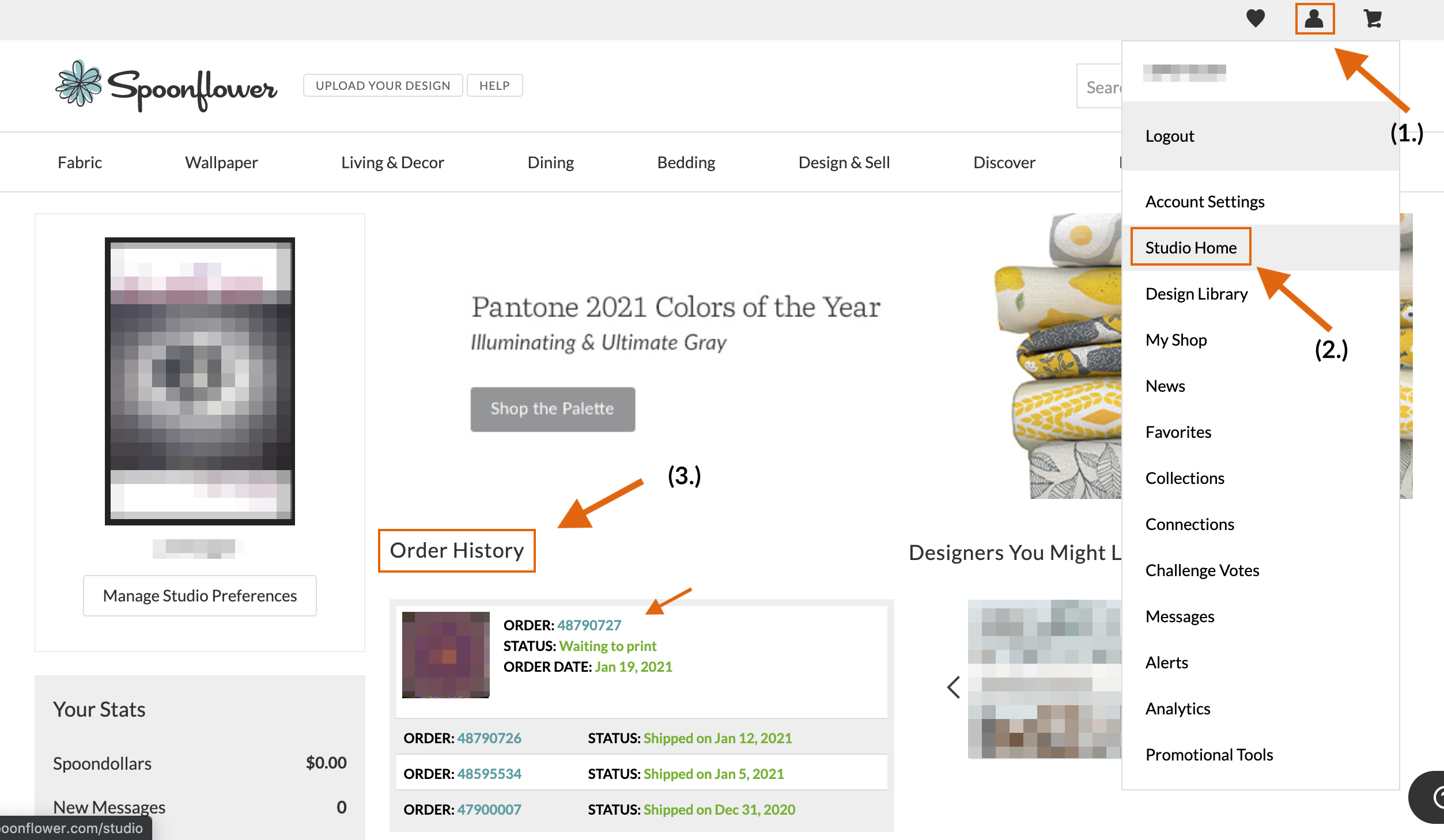Go to previous designer with left chevron
Image resolution: width=1444 pixels, height=840 pixels.
click(x=954, y=687)
